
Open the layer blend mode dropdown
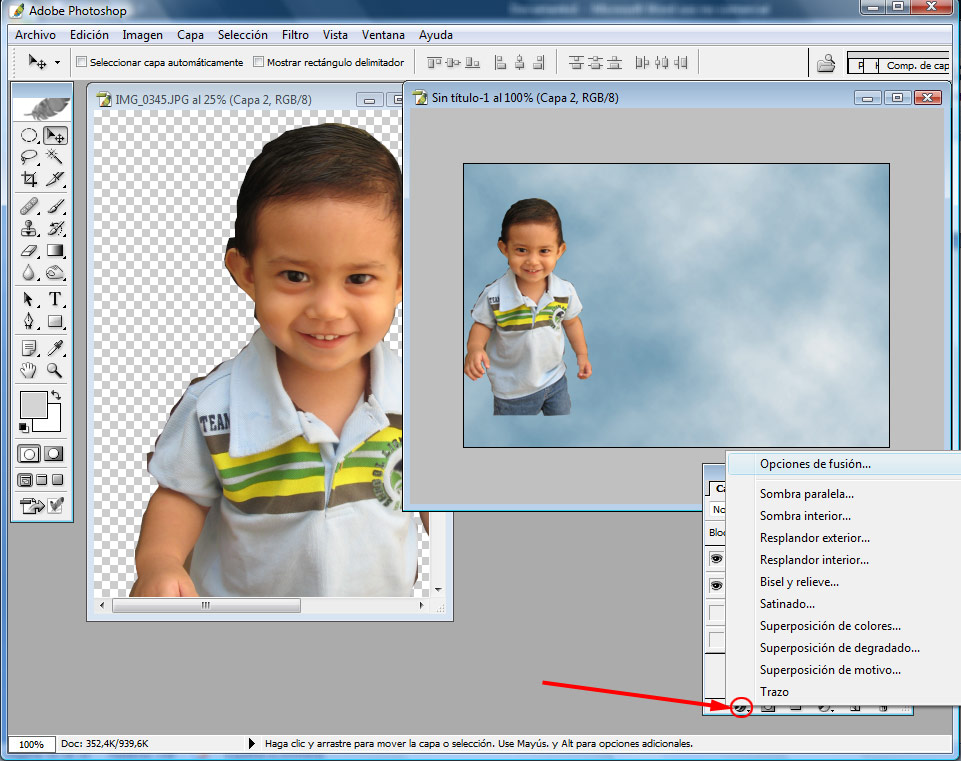718,509
